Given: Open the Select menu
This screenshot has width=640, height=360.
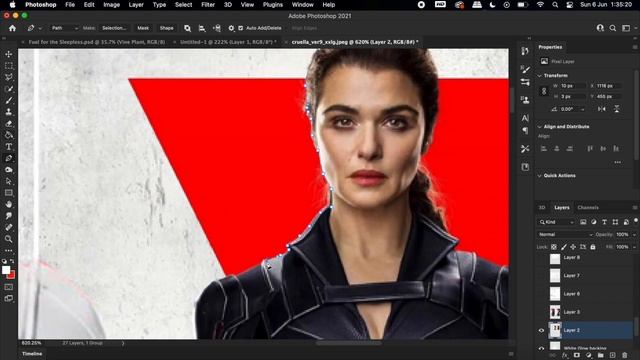Looking at the screenshot, I should 183,5.
